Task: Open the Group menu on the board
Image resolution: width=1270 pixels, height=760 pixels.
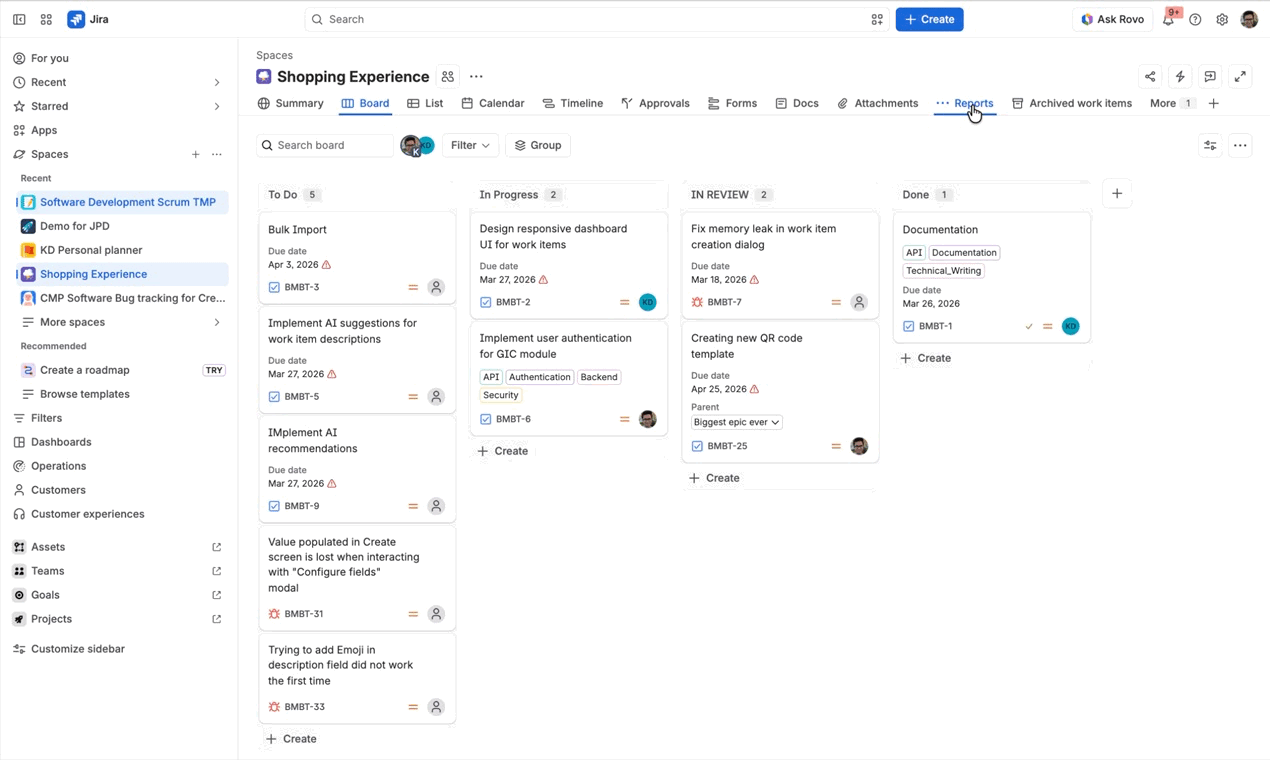Action: tap(538, 145)
